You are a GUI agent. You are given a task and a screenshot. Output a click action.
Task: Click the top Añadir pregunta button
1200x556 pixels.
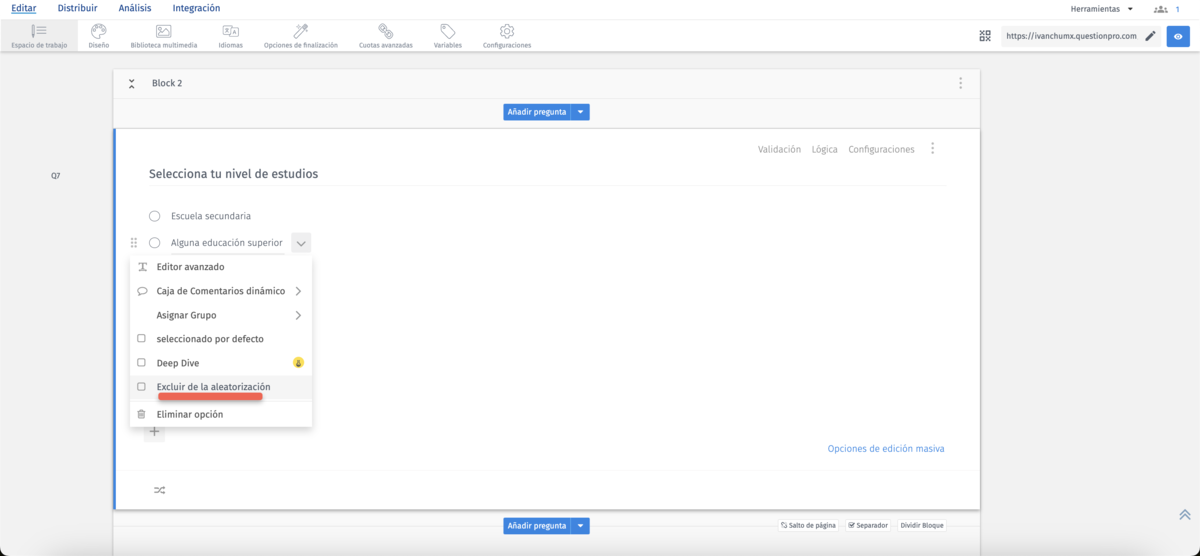click(x=537, y=112)
